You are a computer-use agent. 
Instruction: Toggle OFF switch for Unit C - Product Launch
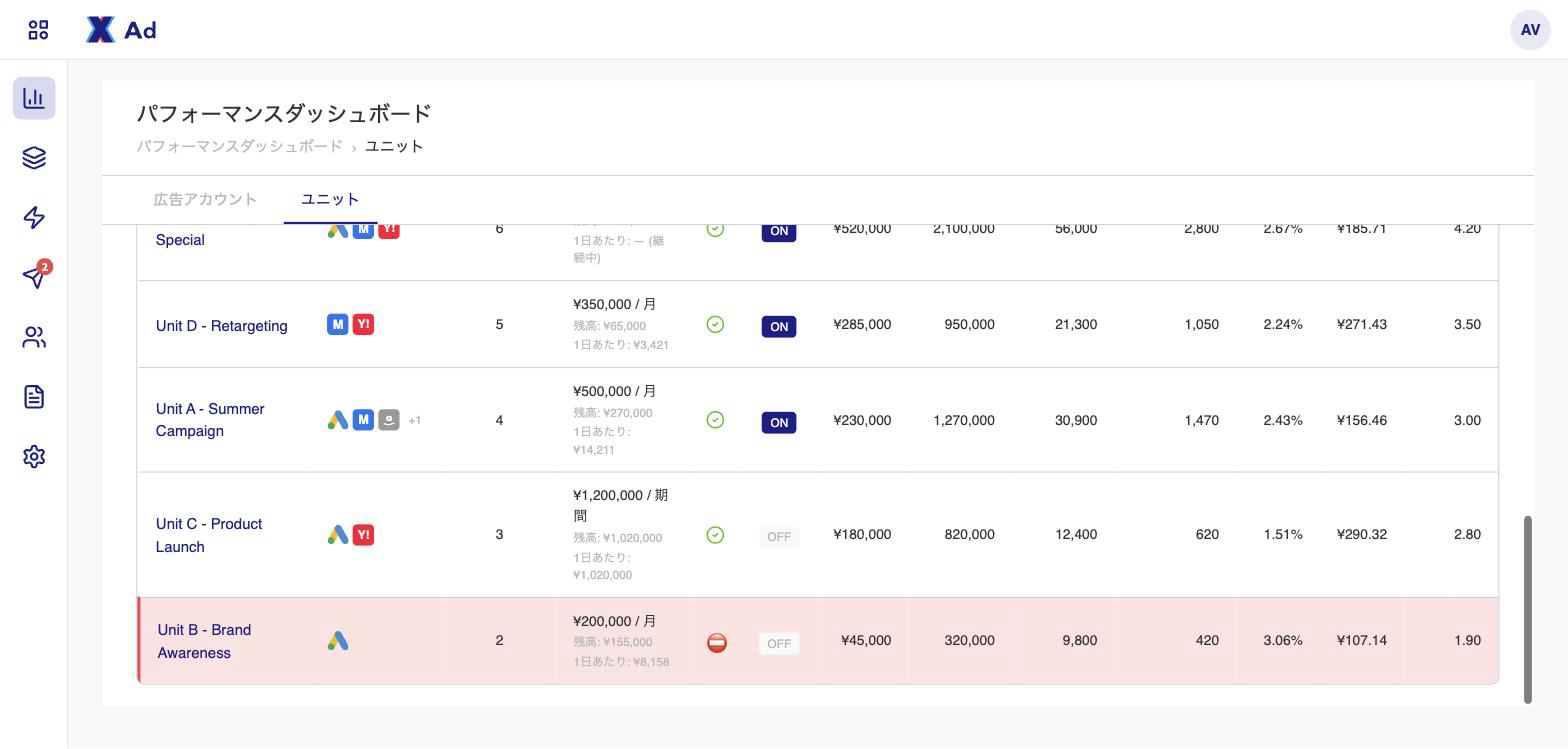tap(779, 537)
